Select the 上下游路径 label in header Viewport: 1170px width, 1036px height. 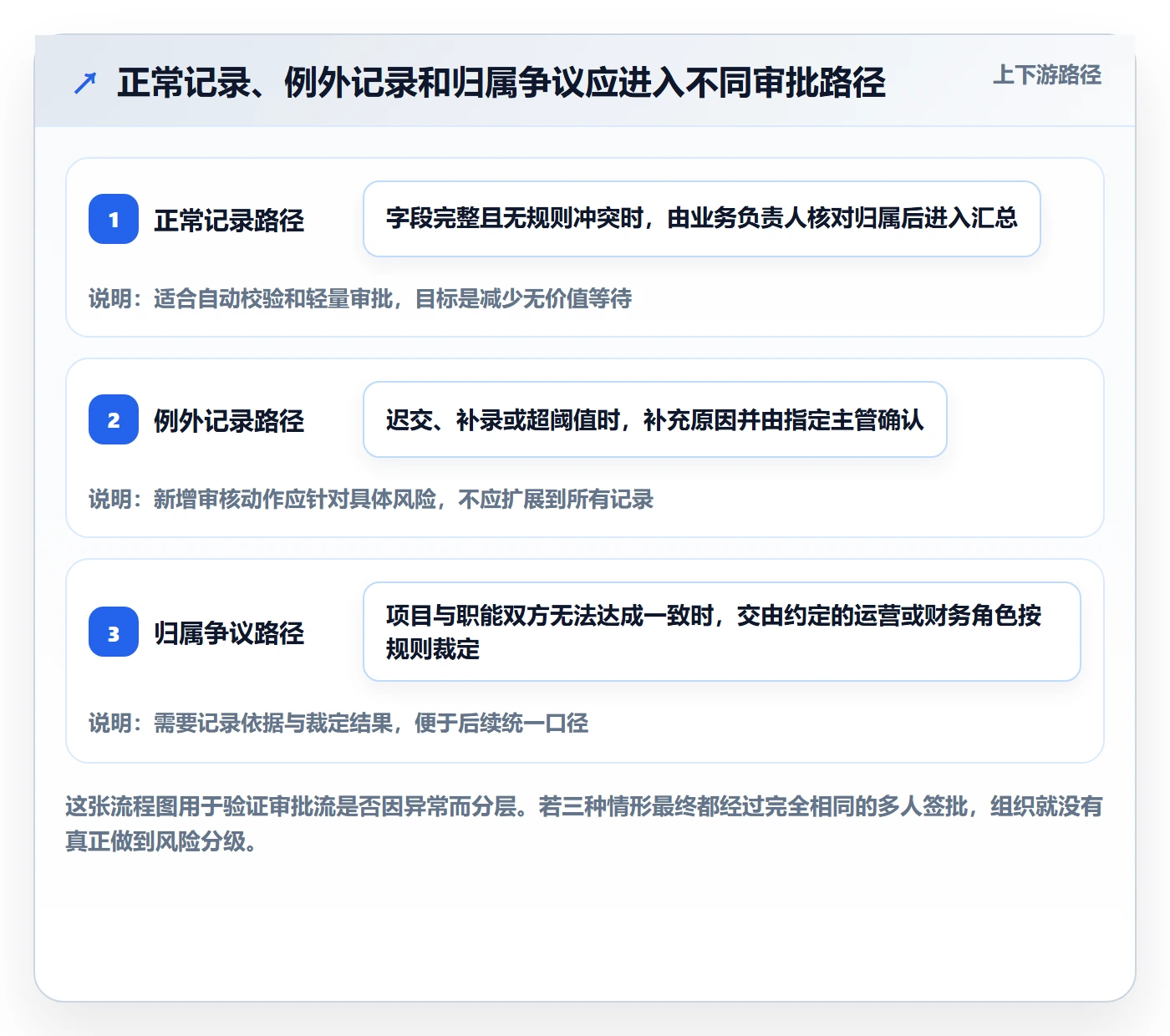coord(1047,75)
